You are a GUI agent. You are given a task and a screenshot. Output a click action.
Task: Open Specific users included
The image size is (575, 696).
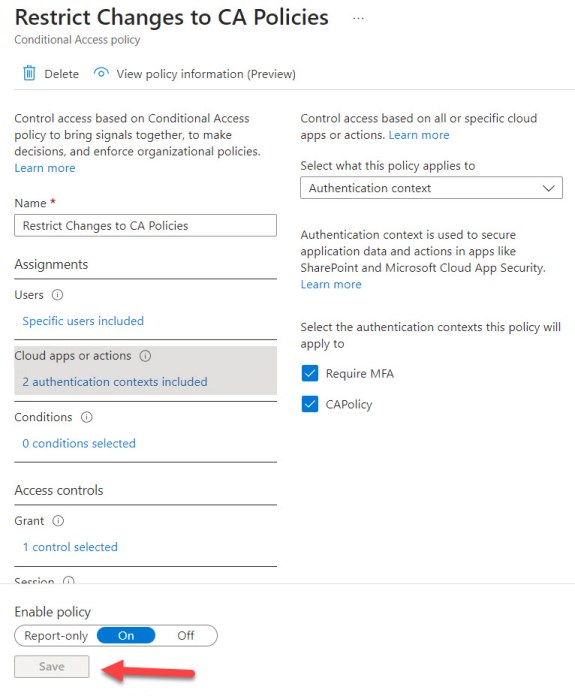83,321
